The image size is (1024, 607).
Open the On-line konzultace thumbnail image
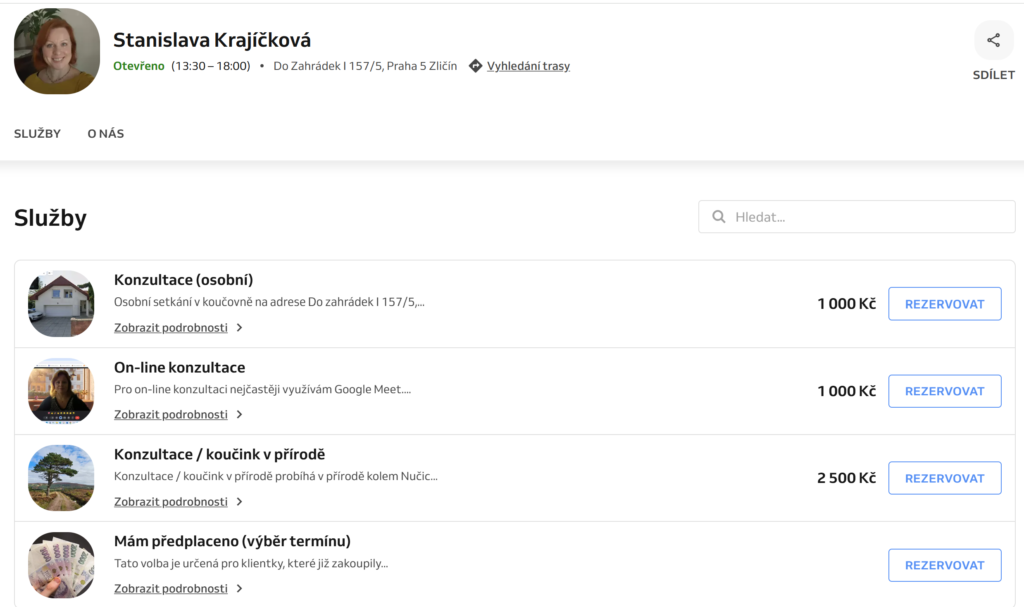click(61, 391)
